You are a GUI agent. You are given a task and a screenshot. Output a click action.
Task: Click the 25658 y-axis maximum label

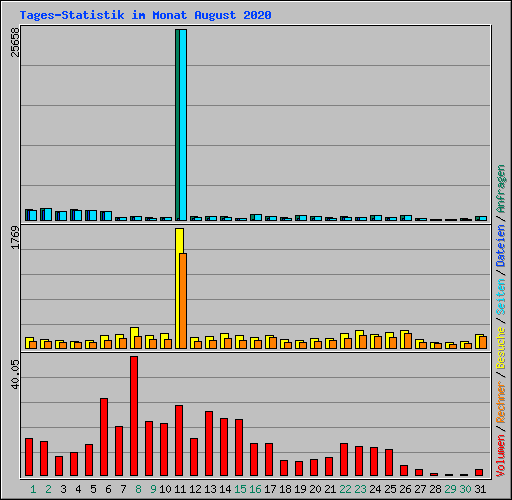point(15,42)
